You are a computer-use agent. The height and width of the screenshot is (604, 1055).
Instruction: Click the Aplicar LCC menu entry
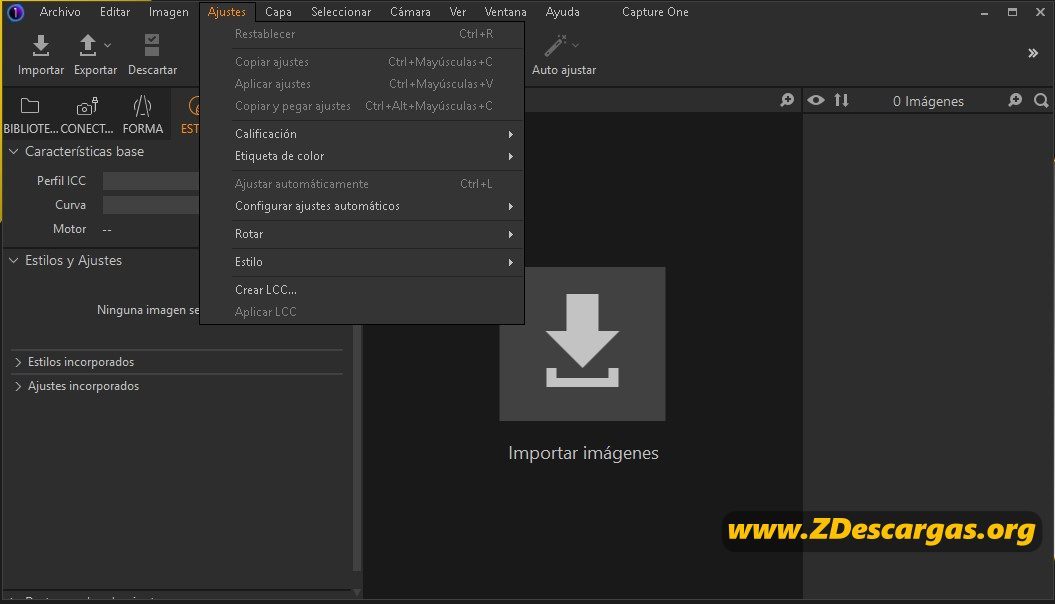pyautogui.click(x=362, y=312)
